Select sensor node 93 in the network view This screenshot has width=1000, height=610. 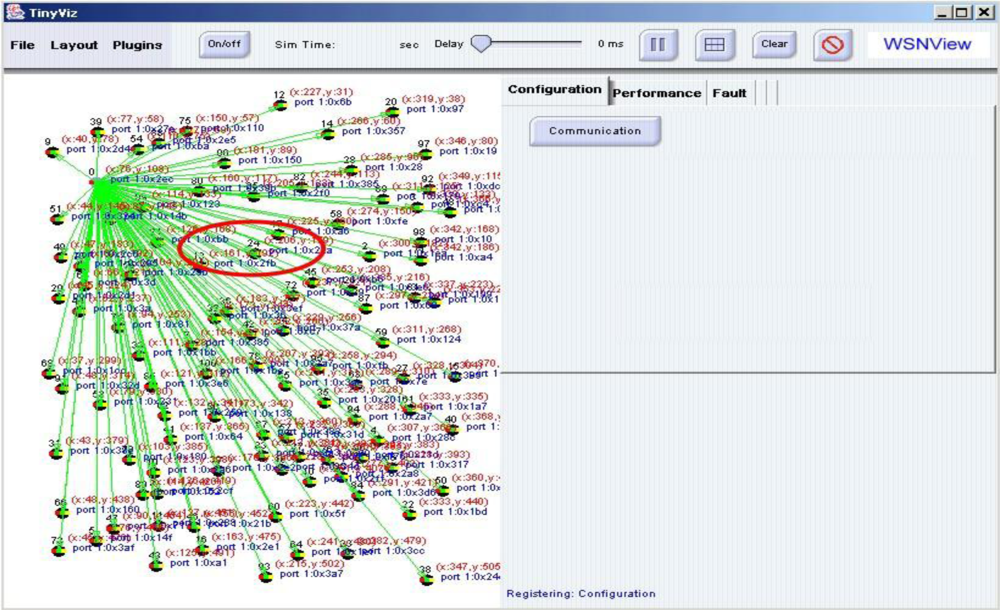[x=265, y=576]
